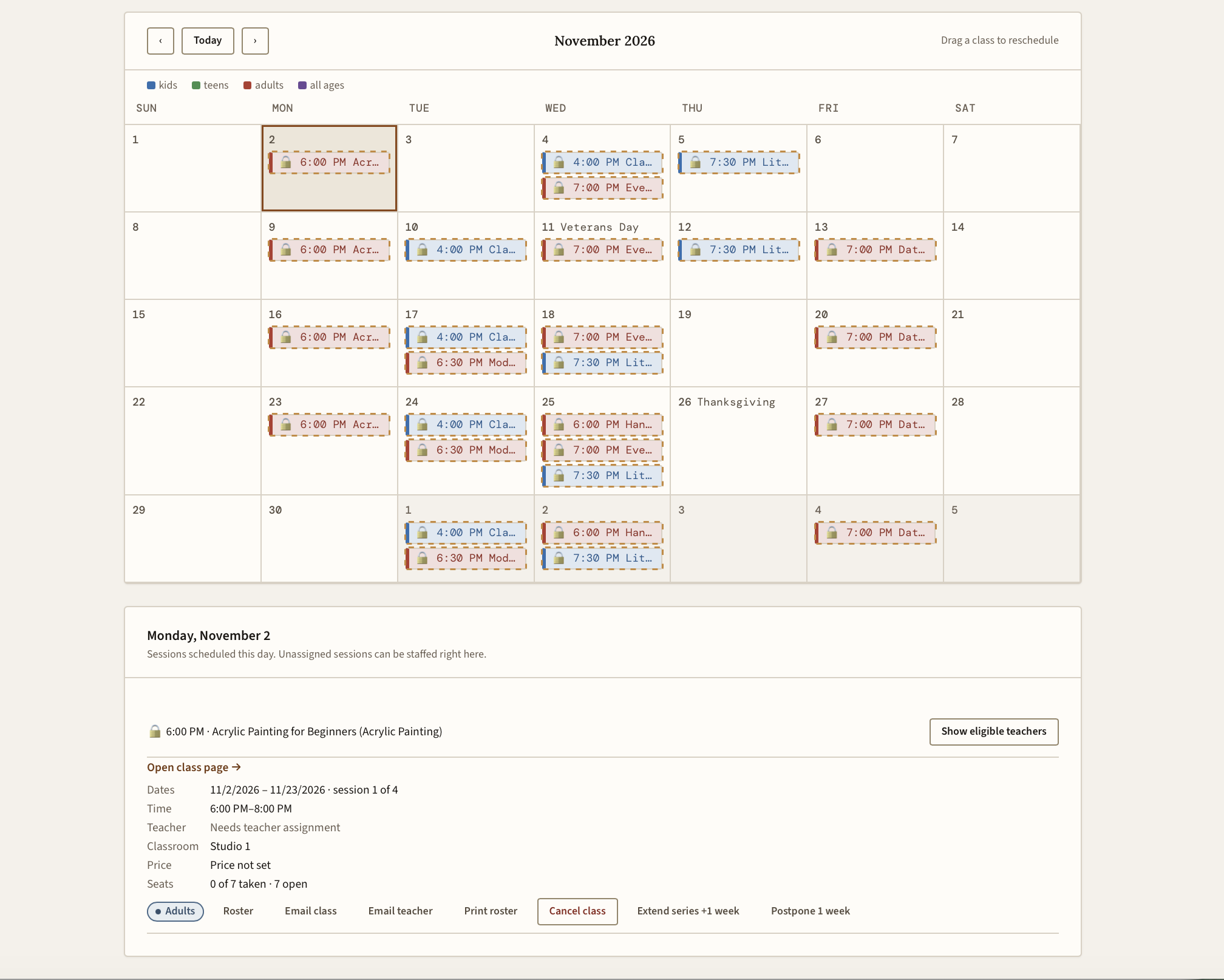Select Dec 2 7:30 PM Lit class
The height and width of the screenshot is (980, 1224).
602,558
